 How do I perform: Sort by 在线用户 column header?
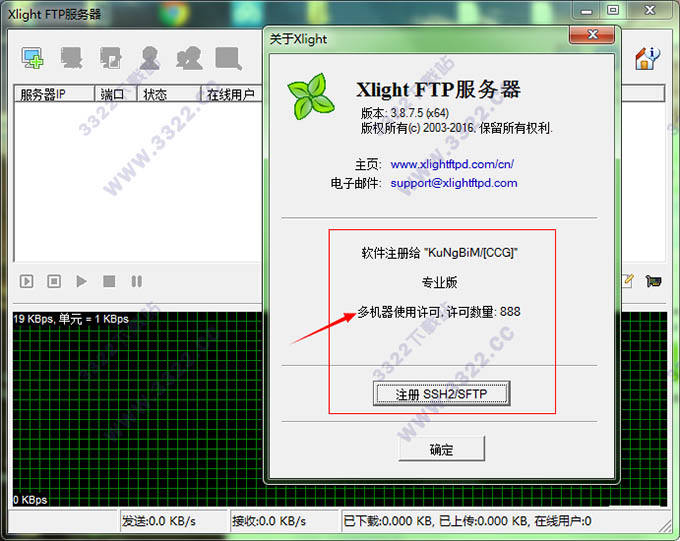pyautogui.click(x=232, y=94)
